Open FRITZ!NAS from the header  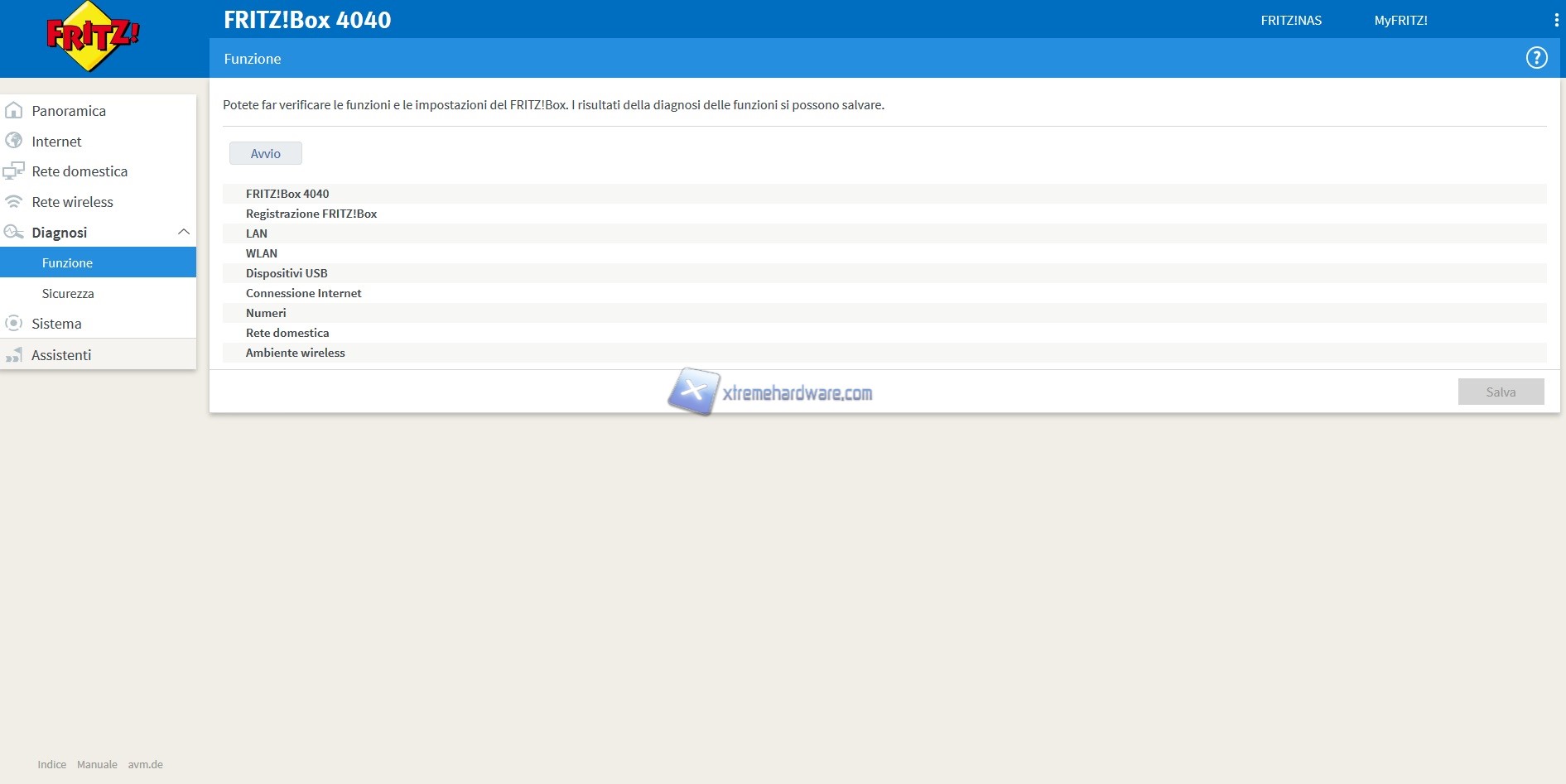point(1291,20)
